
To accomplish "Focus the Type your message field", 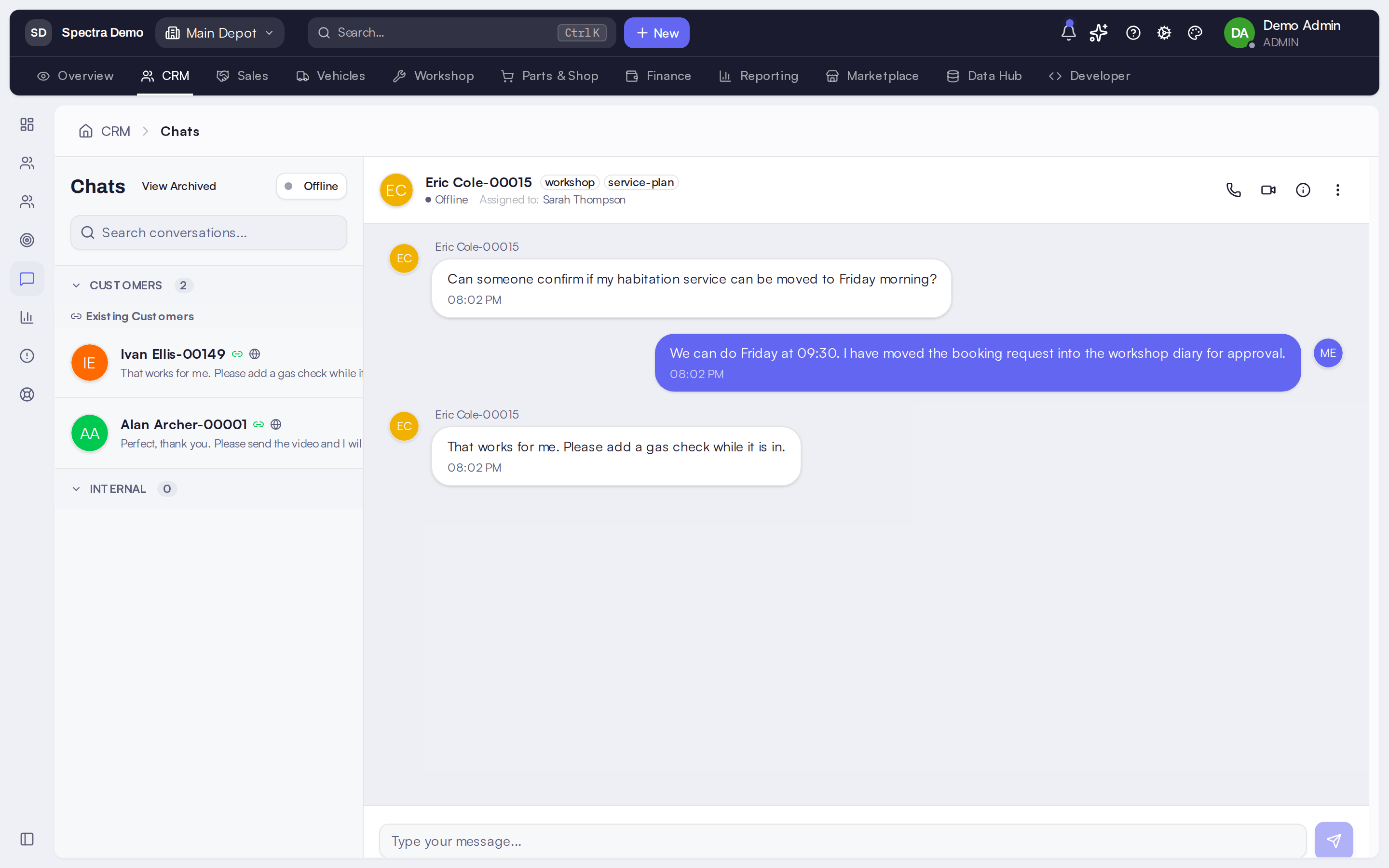I will (843, 841).
